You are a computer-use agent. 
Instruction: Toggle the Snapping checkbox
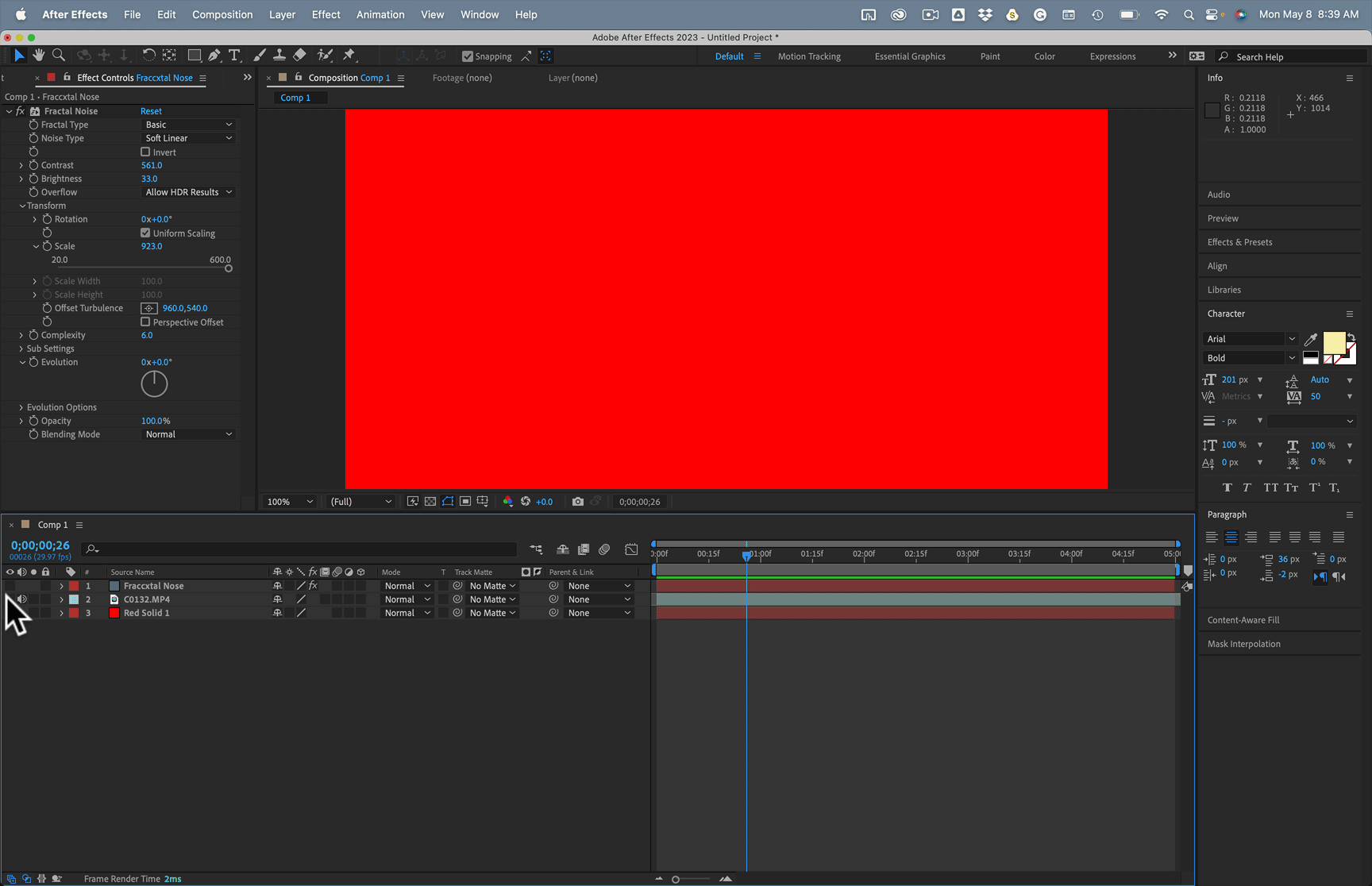pos(468,56)
